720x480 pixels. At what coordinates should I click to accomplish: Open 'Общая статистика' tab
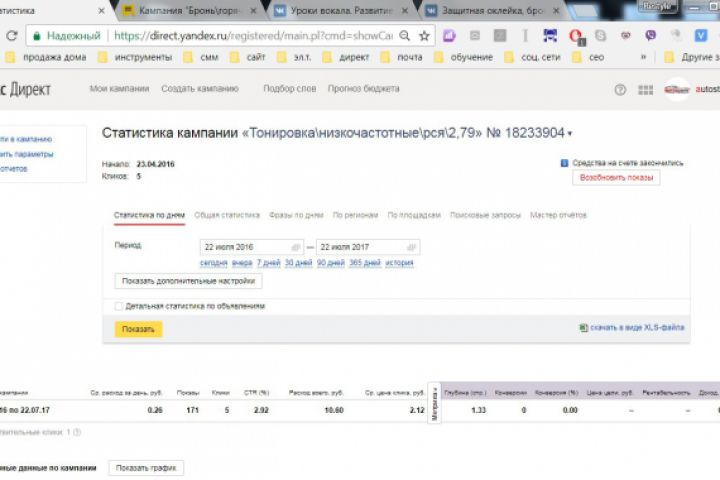pyautogui.click(x=227, y=215)
